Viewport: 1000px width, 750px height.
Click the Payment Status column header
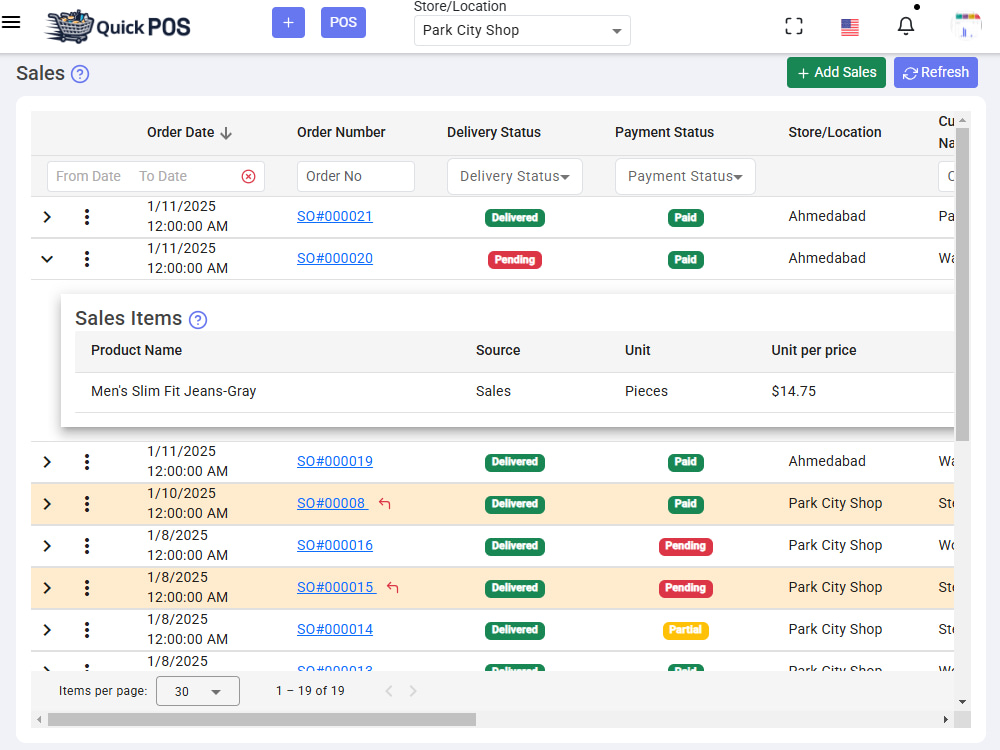[x=664, y=132]
